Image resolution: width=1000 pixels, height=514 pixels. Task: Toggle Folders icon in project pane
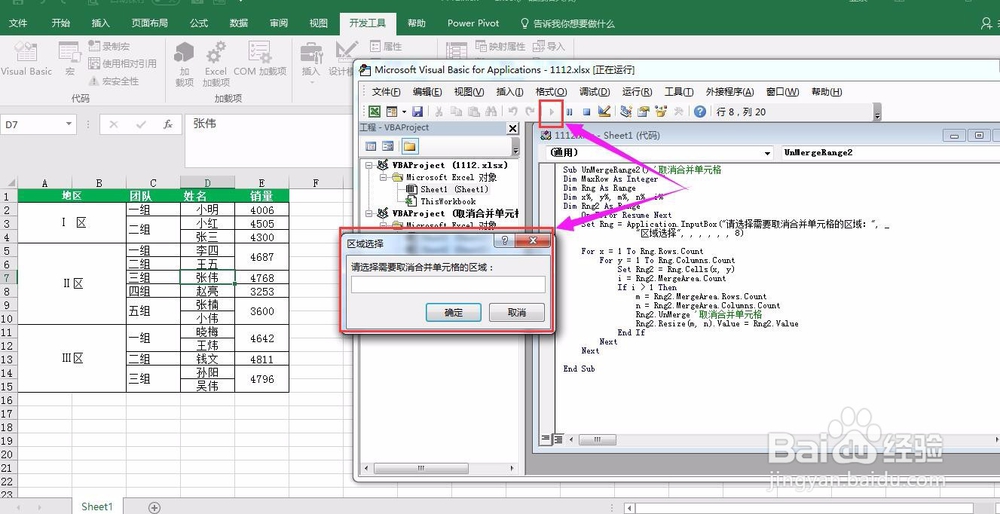[x=409, y=147]
